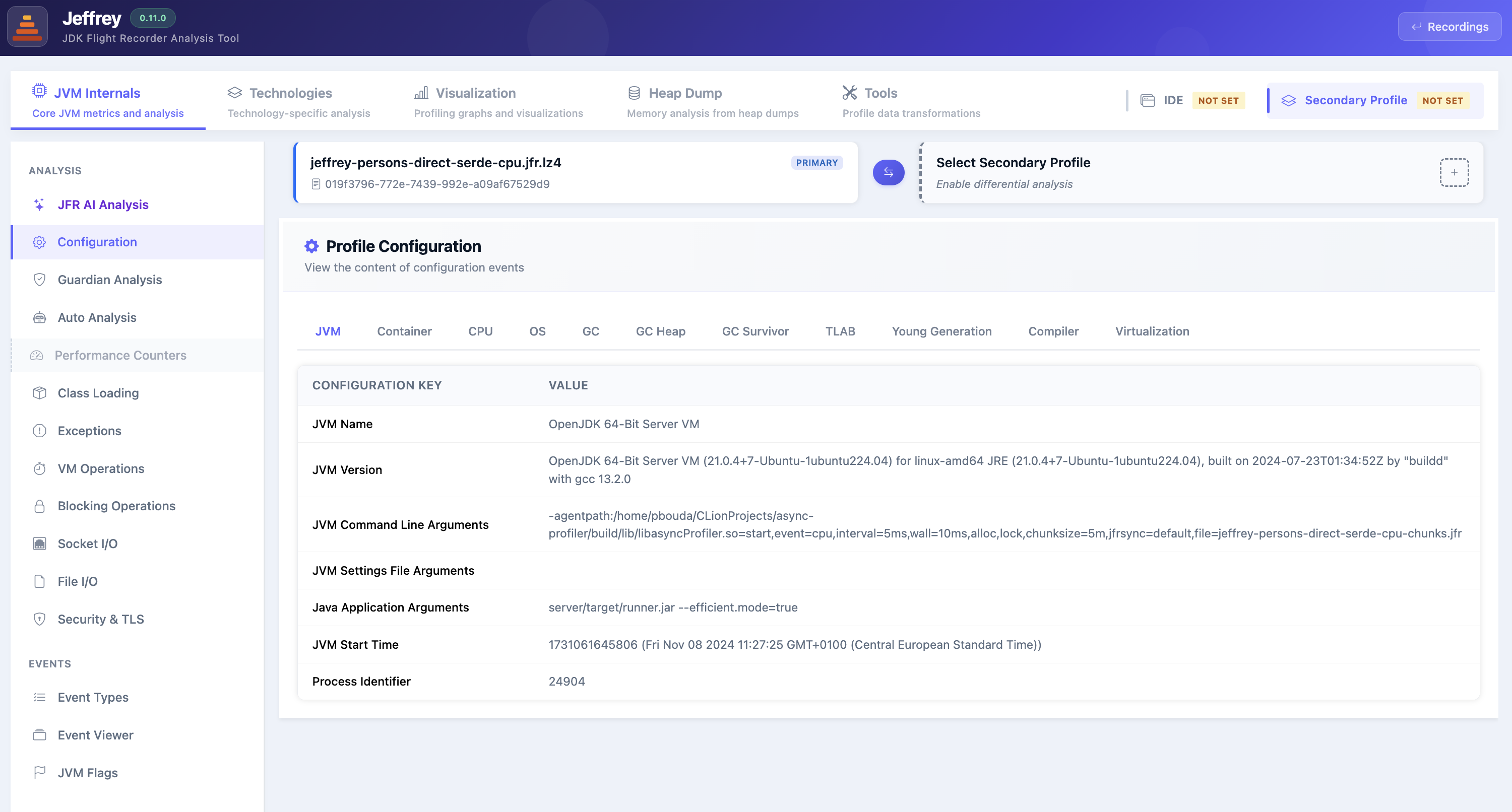Click the swap profiles round button
This screenshot has width=1512, height=812.
(888, 172)
